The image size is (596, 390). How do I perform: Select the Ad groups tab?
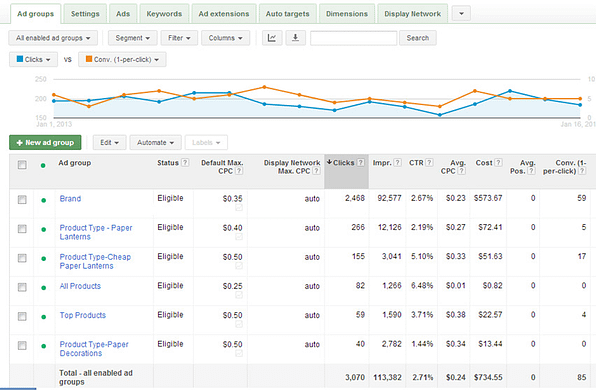pyautogui.click(x=35, y=14)
